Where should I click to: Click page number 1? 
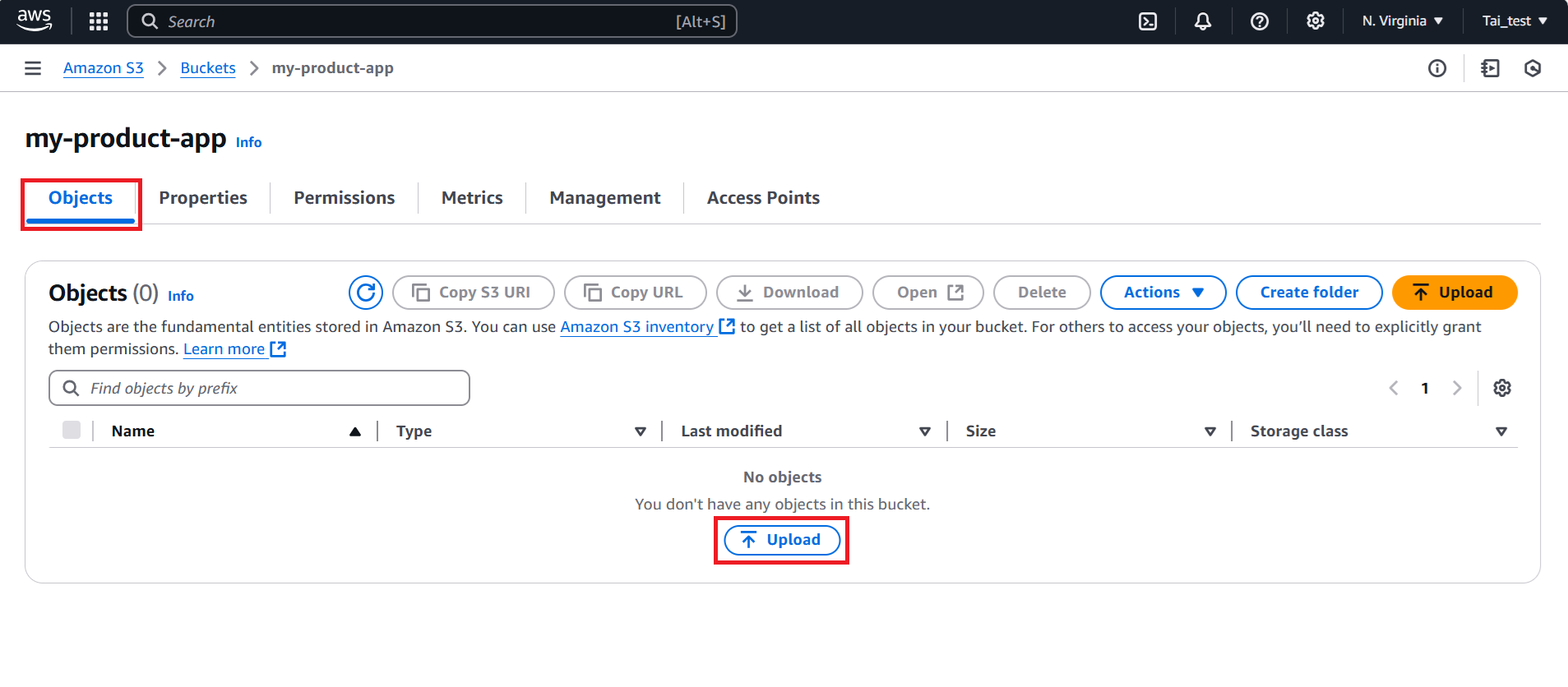1425,388
